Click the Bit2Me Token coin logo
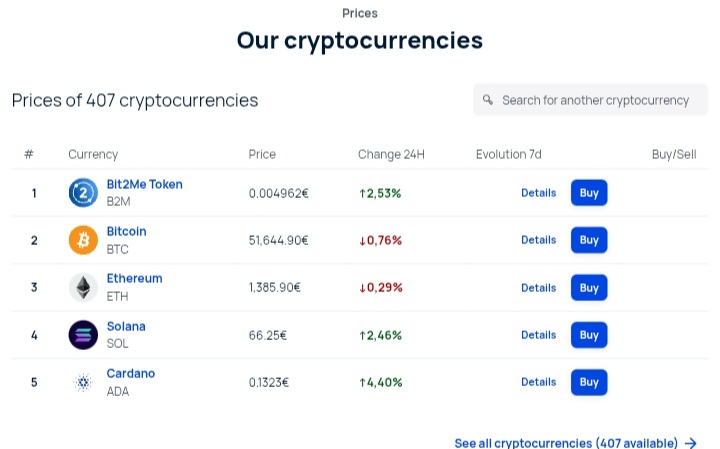 83,193
